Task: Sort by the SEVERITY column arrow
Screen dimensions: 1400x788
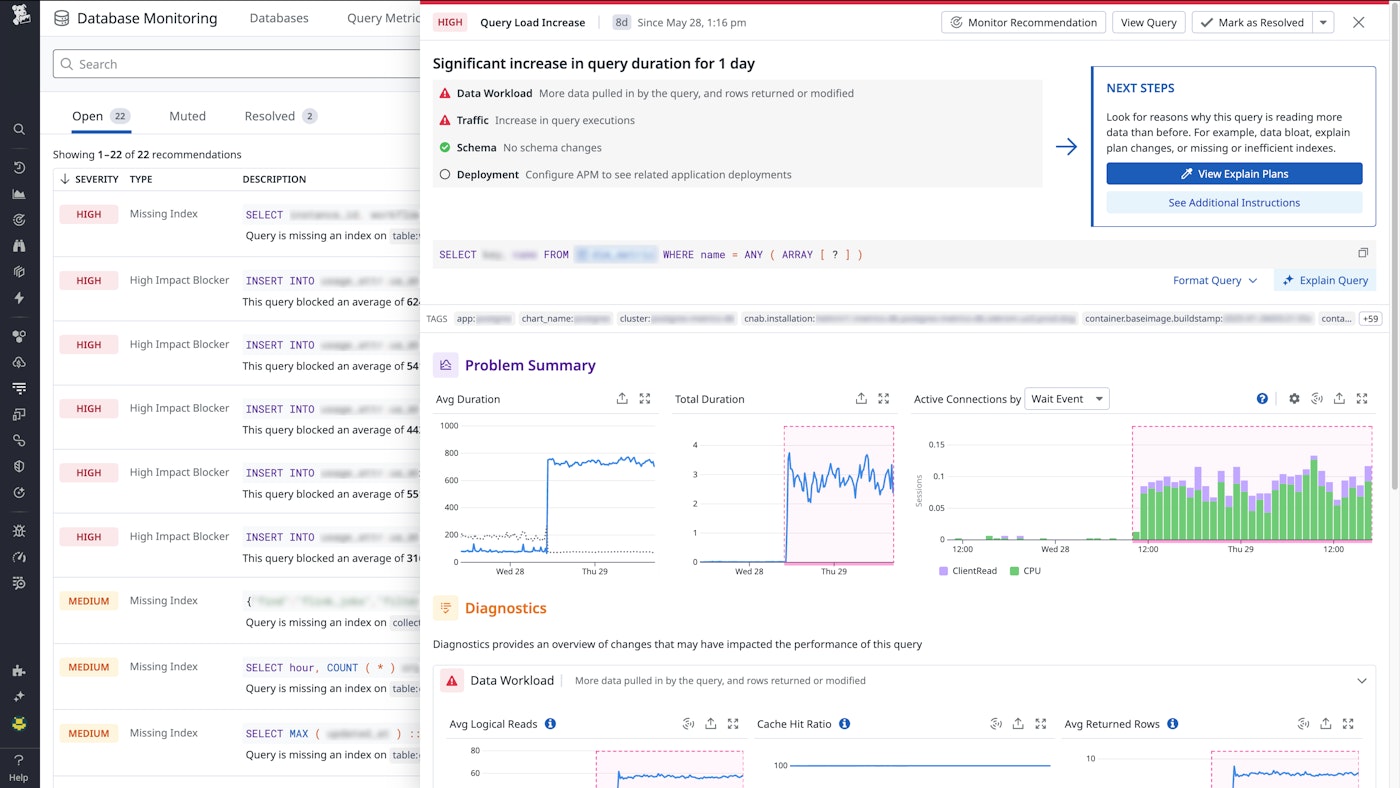Action: point(65,179)
